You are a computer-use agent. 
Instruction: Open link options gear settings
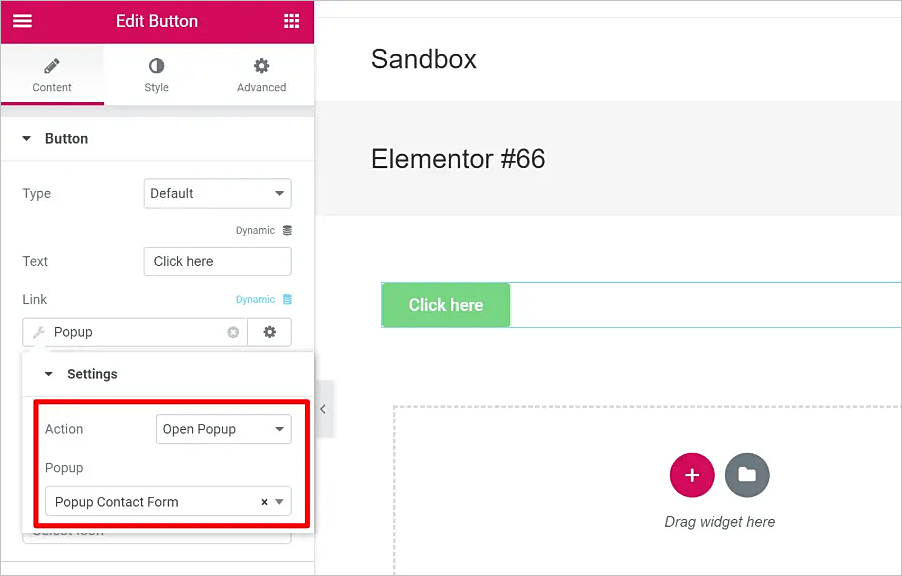(269, 332)
